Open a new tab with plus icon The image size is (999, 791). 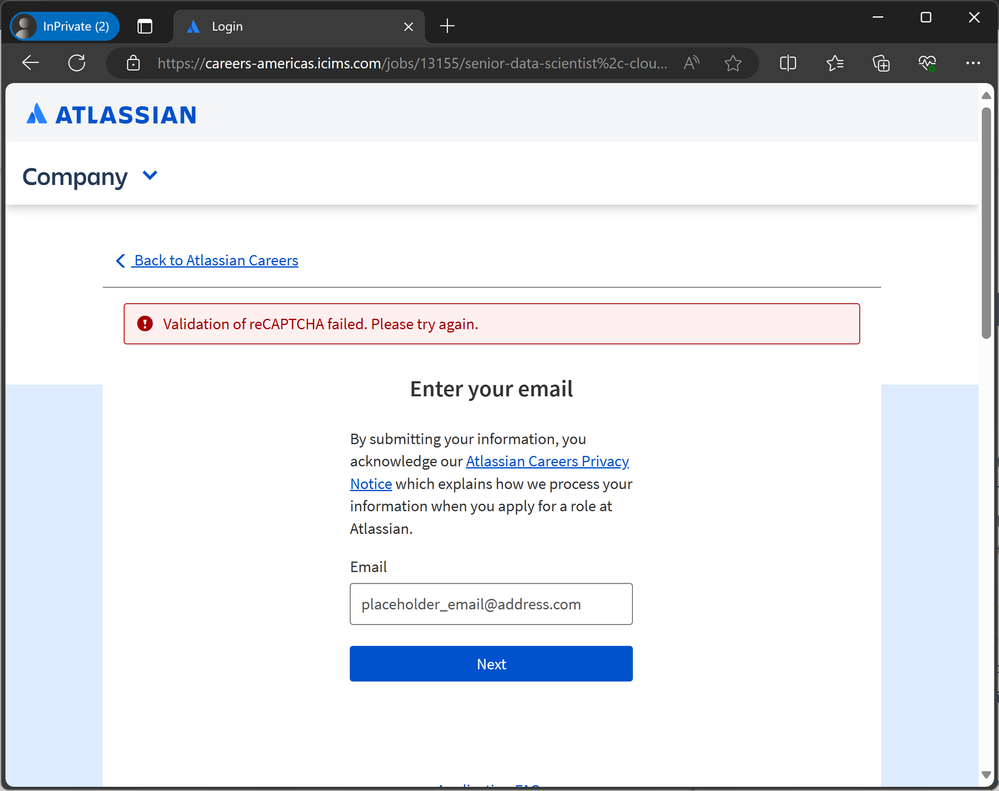click(x=447, y=26)
